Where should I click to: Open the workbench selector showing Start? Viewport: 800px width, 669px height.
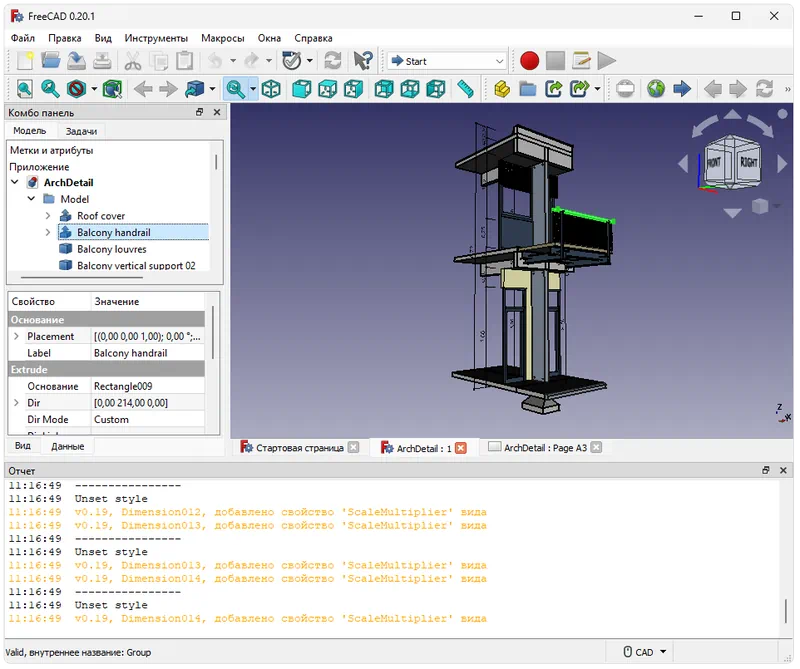[447, 61]
